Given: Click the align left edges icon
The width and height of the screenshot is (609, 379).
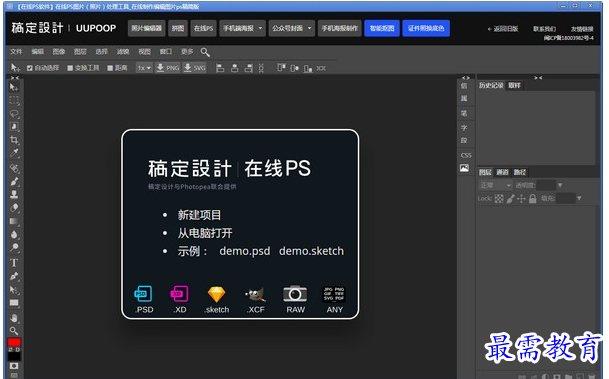Looking at the screenshot, I should (220, 68).
